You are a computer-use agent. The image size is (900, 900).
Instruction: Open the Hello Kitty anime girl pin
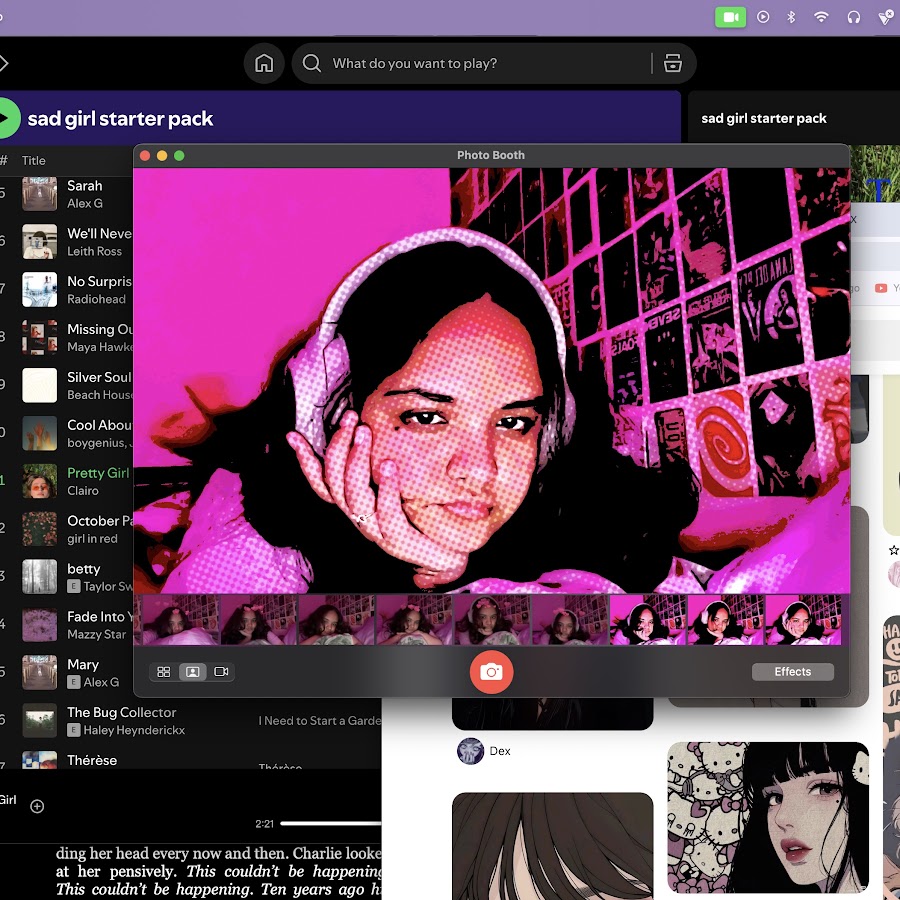(x=768, y=817)
